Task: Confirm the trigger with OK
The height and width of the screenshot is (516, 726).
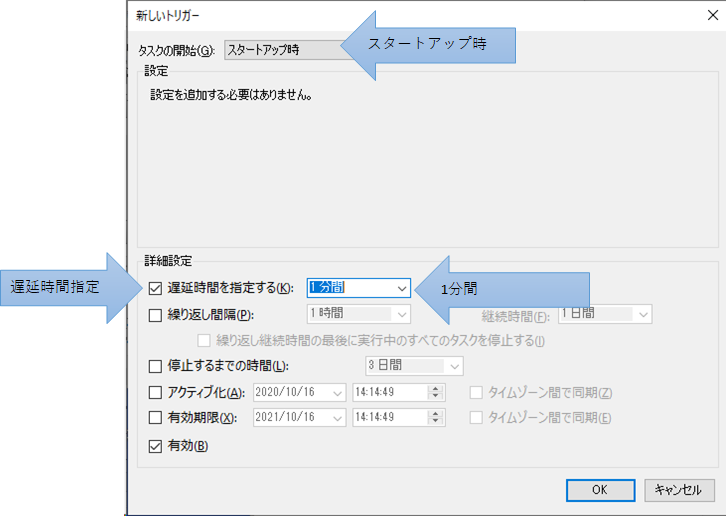Action: pos(601,490)
